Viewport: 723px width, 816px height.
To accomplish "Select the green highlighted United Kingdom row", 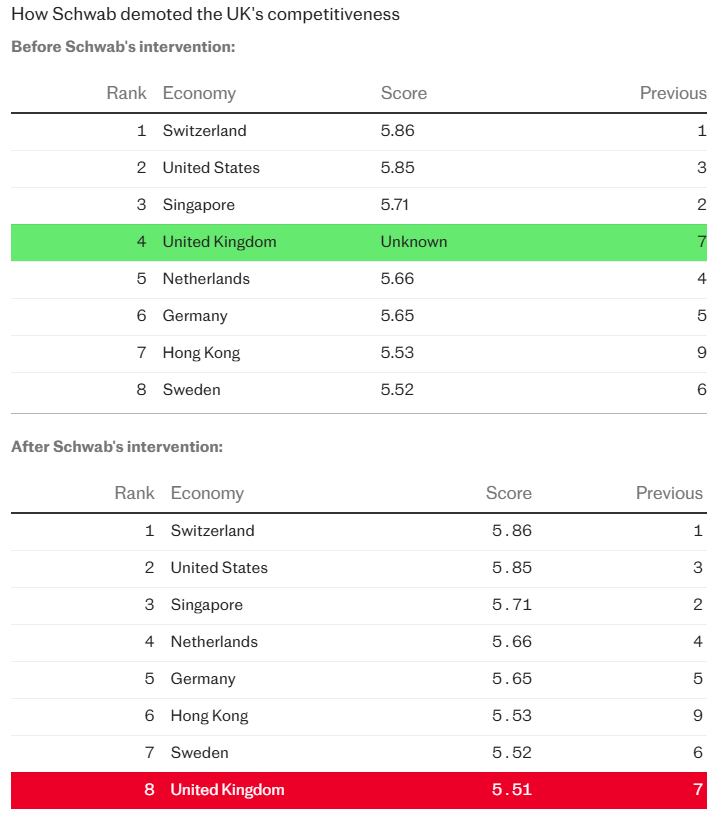I will click(359, 242).
